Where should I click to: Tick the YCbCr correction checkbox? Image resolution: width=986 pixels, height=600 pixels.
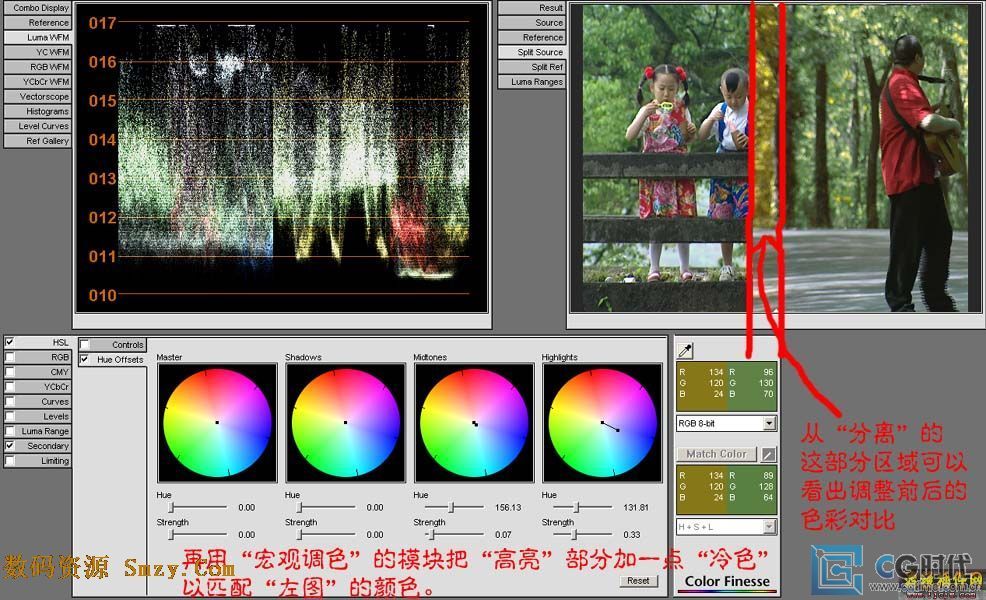[x=9, y=387]
